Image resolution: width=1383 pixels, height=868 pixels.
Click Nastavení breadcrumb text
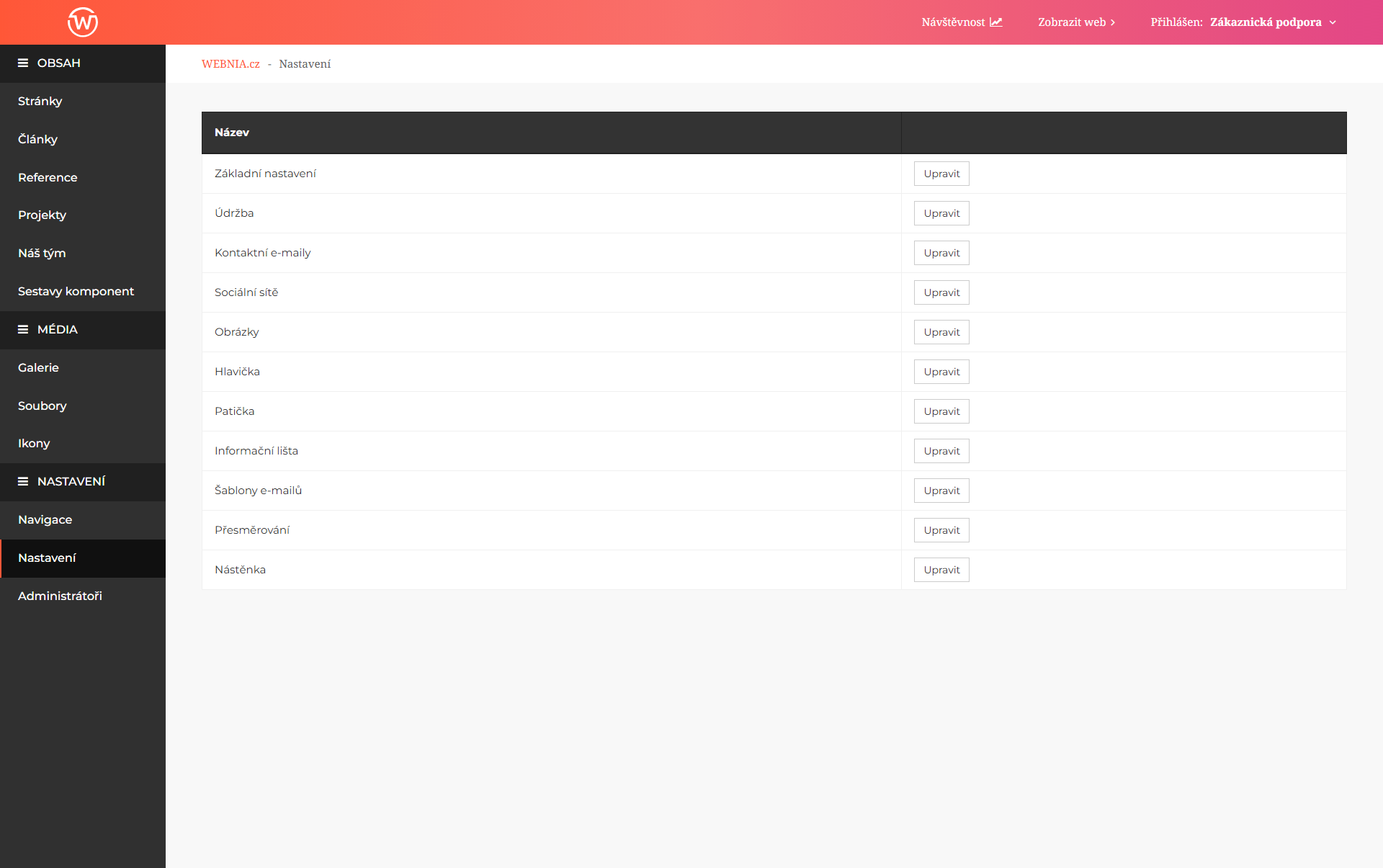point(305,64)
